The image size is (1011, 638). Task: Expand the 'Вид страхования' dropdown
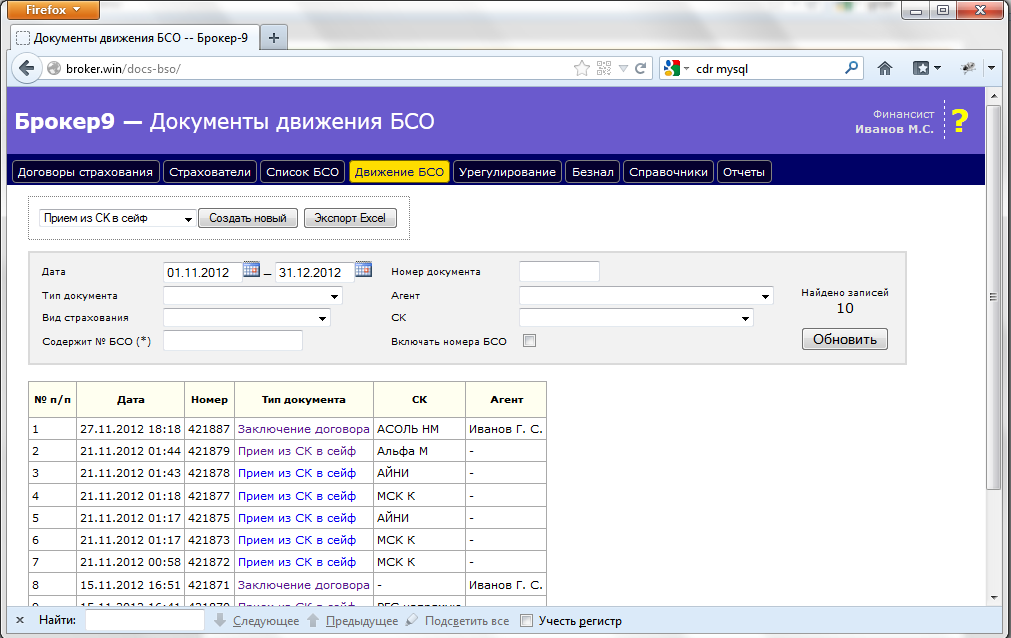pos(247,317)
